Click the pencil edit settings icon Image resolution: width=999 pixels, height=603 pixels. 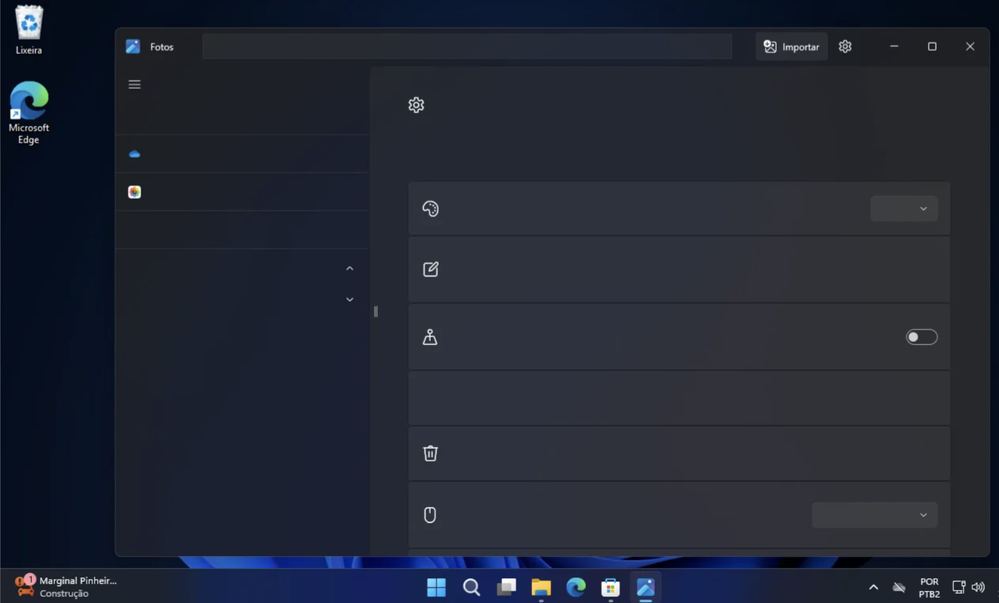tap(430, 268)
